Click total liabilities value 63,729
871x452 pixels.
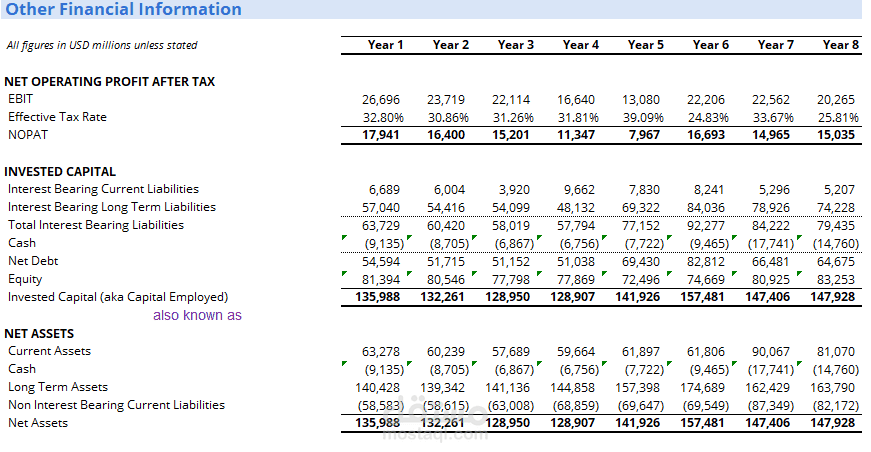click(381, 226)
